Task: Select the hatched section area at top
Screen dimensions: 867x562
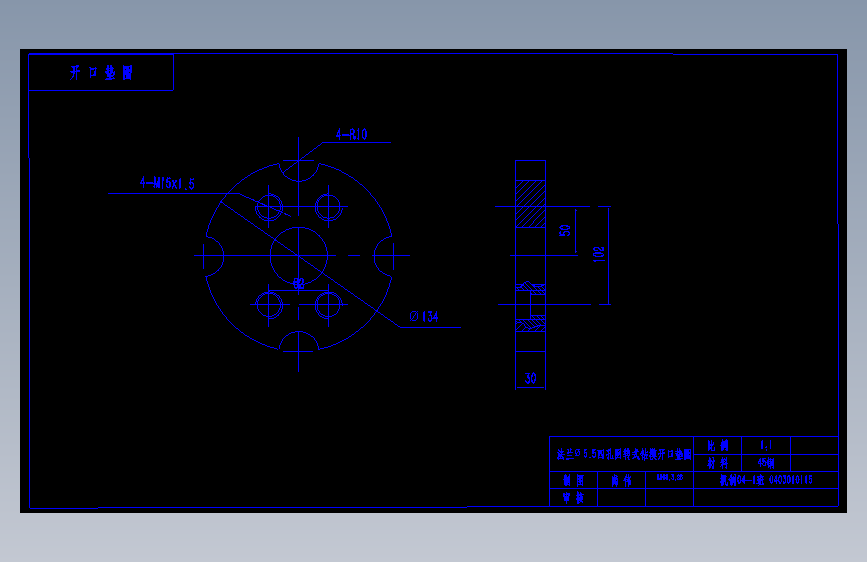Action: click(530, 204)
